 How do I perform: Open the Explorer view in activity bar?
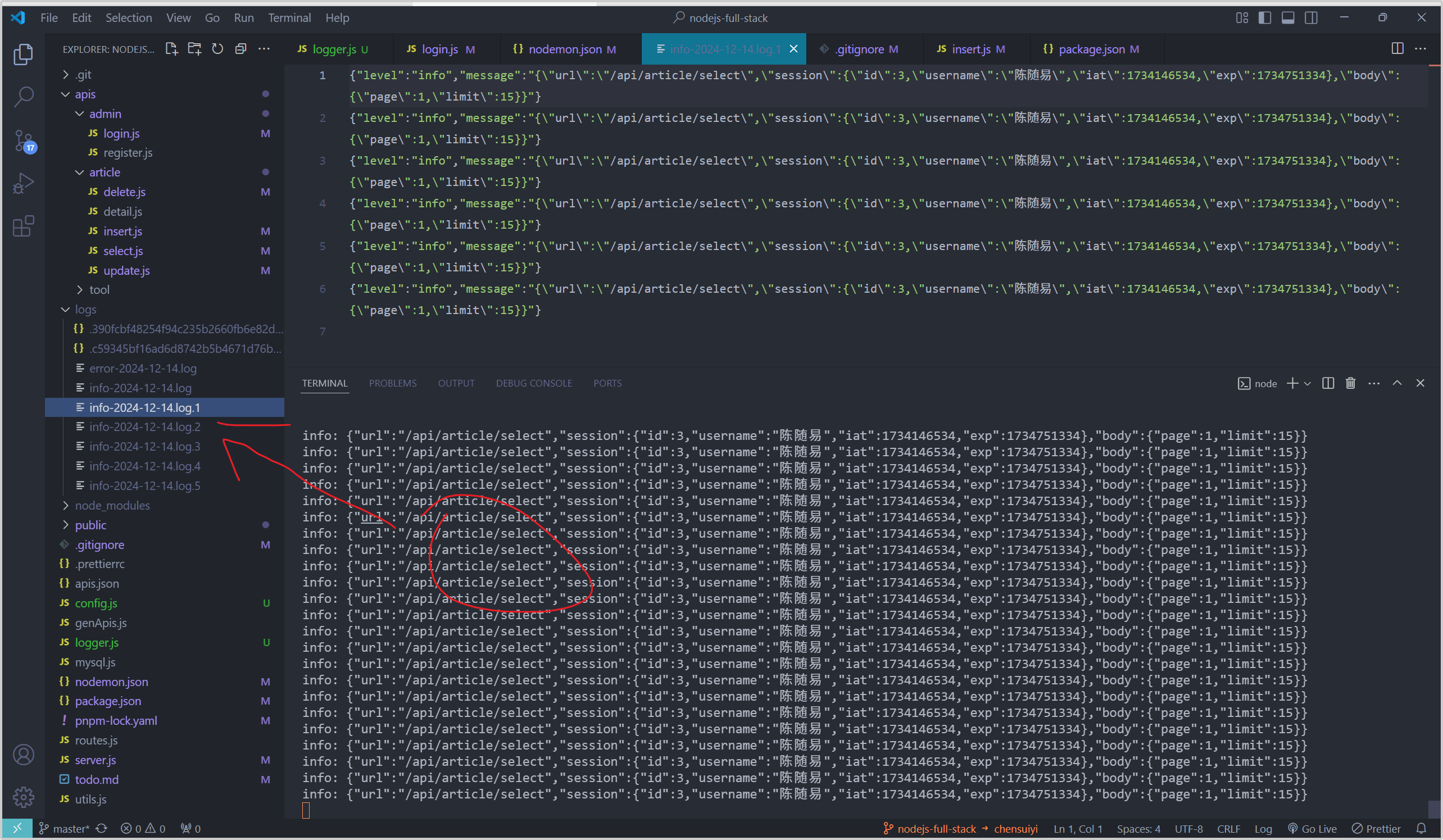point(23,54)
